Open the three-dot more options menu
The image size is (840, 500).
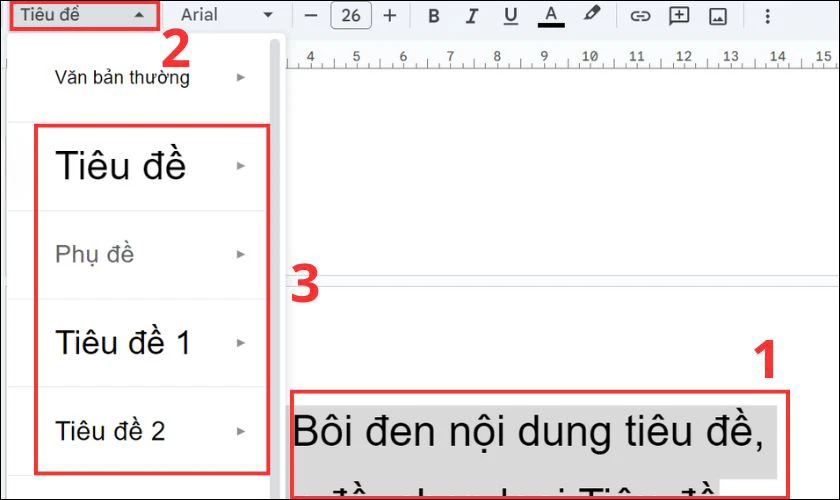(x=767, y=16)
